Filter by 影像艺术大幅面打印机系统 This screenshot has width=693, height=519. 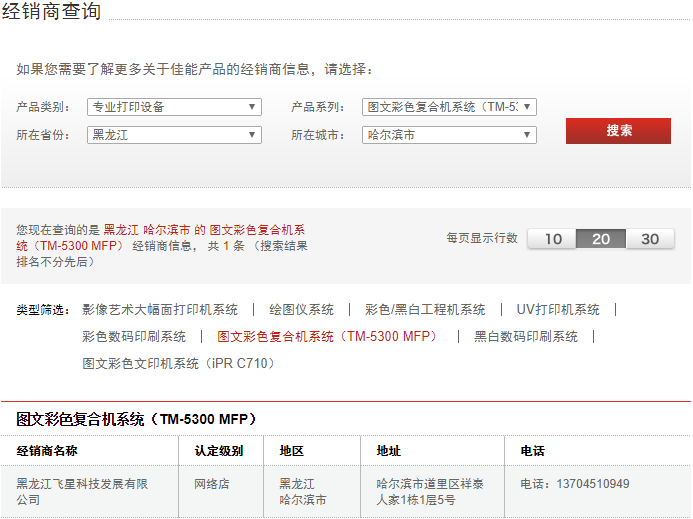click(160, 309)
